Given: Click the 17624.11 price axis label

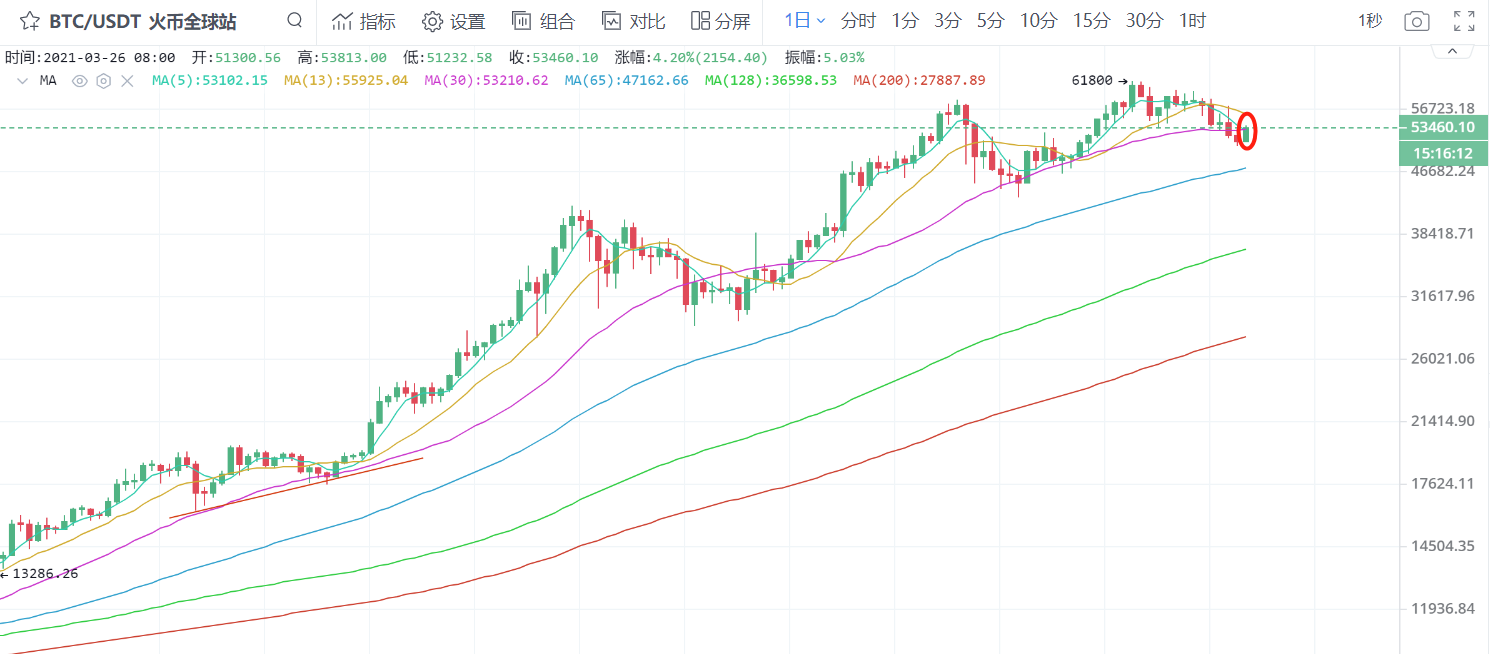Looking at the screenshot, I should pos(1441,484).
